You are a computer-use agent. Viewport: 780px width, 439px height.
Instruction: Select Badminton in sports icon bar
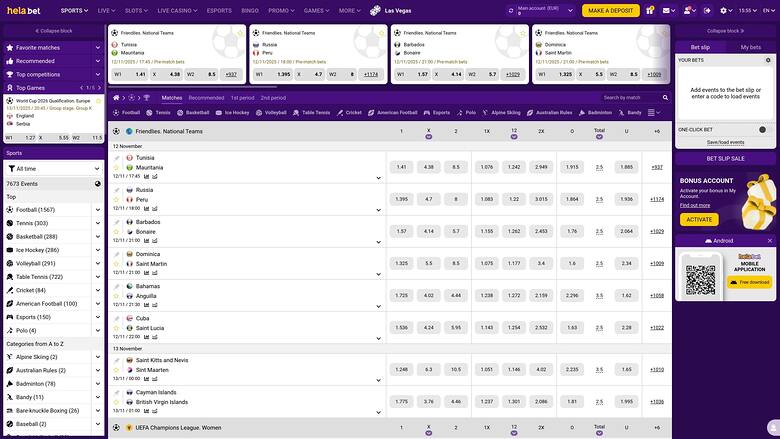[595, 113]
